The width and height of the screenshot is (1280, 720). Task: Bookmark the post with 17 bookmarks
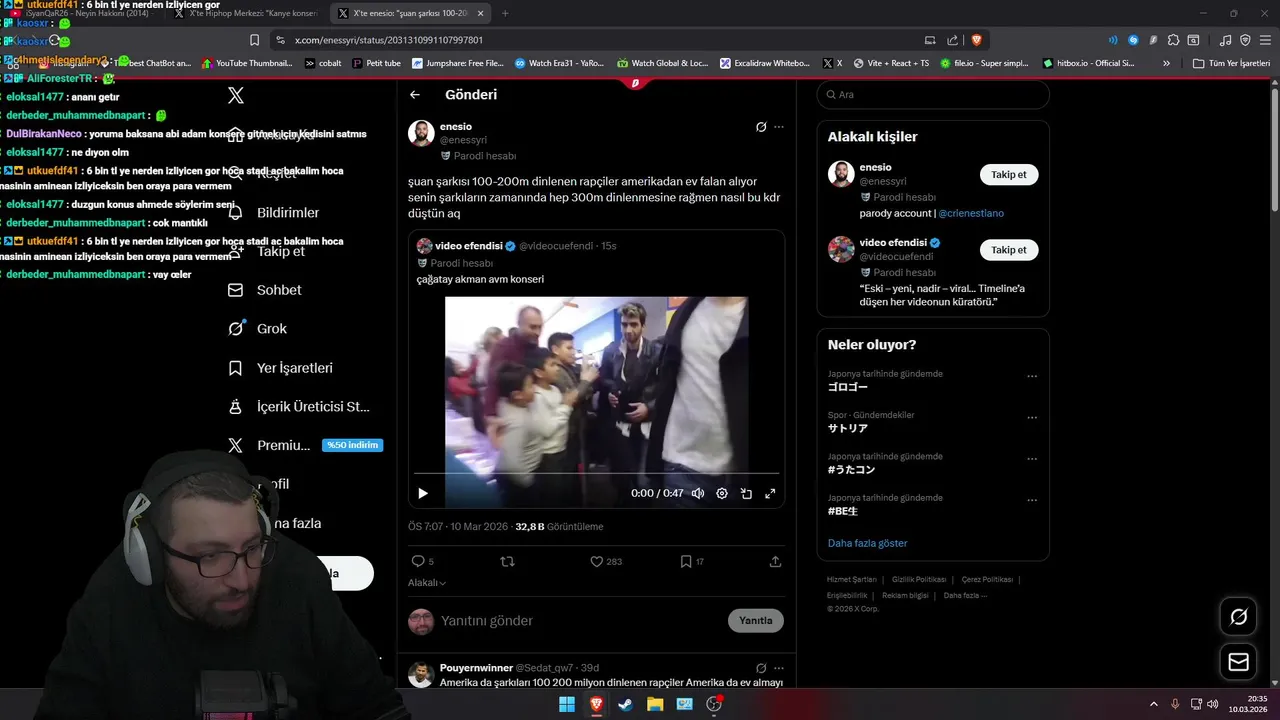coord(692,562)
